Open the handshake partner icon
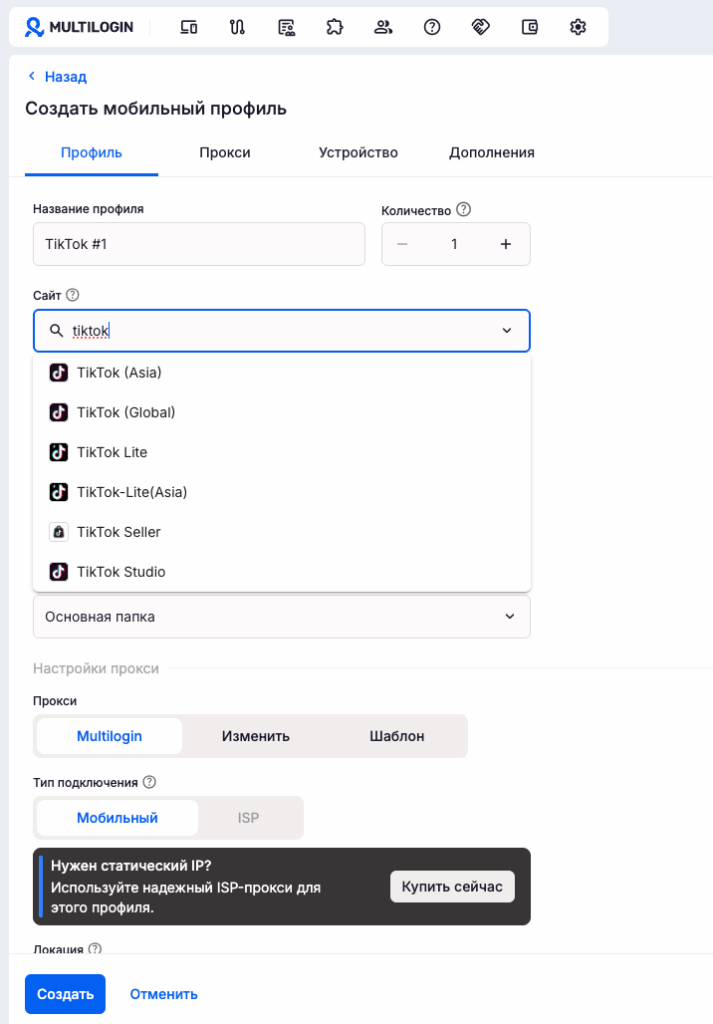Viewport: 713px width, 1024px height. [481, 27]
